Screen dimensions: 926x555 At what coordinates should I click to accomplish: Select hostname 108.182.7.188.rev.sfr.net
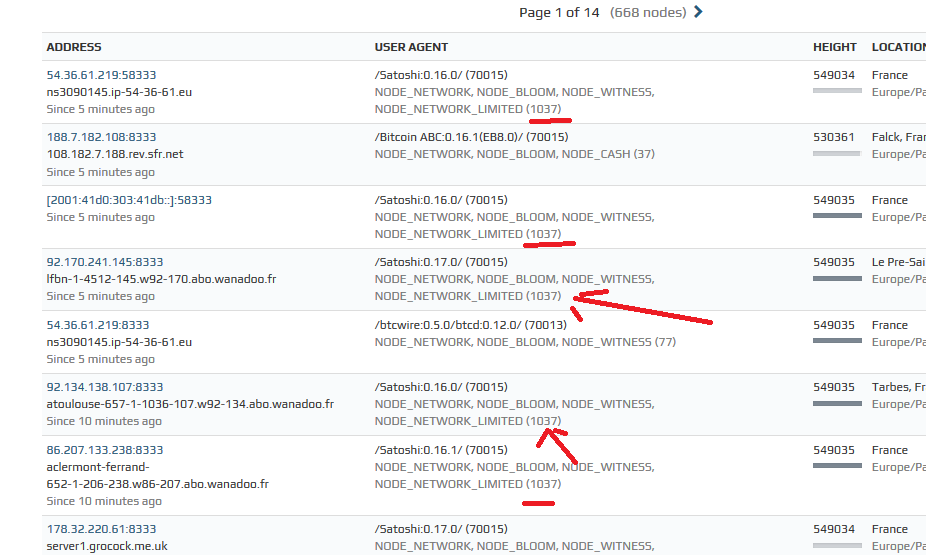pos(115,154)
